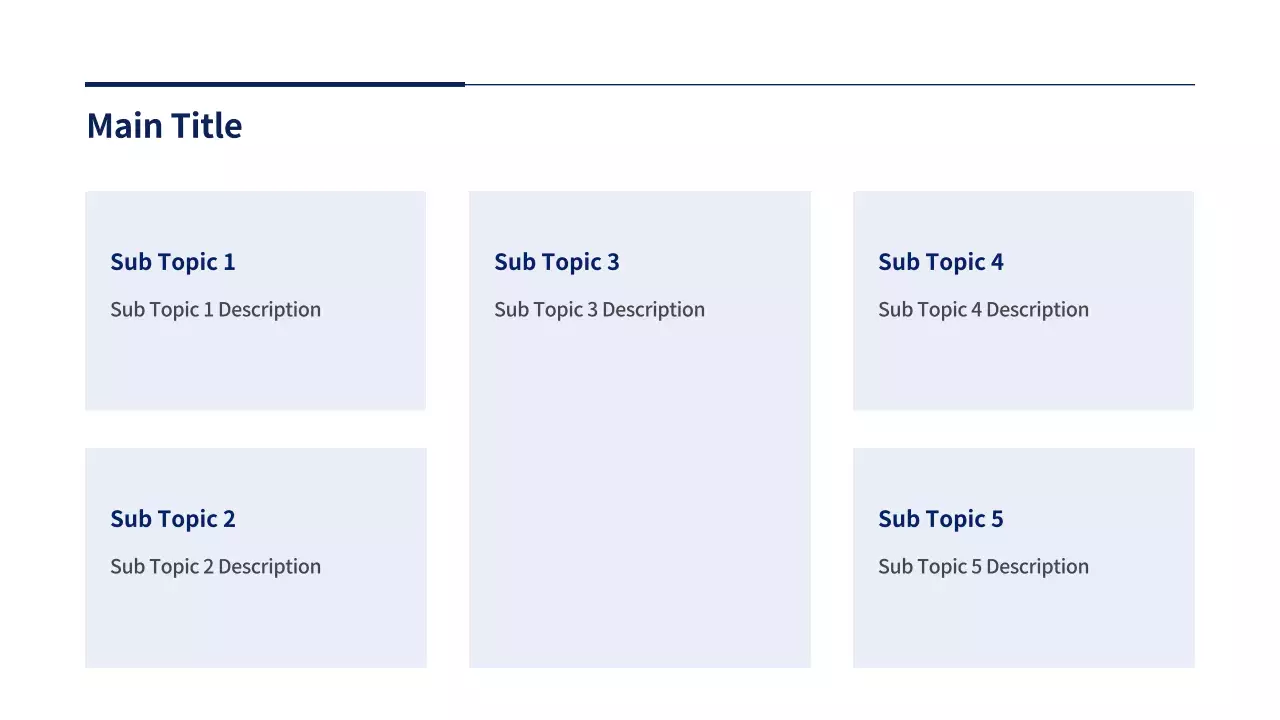Select the thick dark blue bar above the title
The image size is (1280, 720).
[x=274, y=84]
